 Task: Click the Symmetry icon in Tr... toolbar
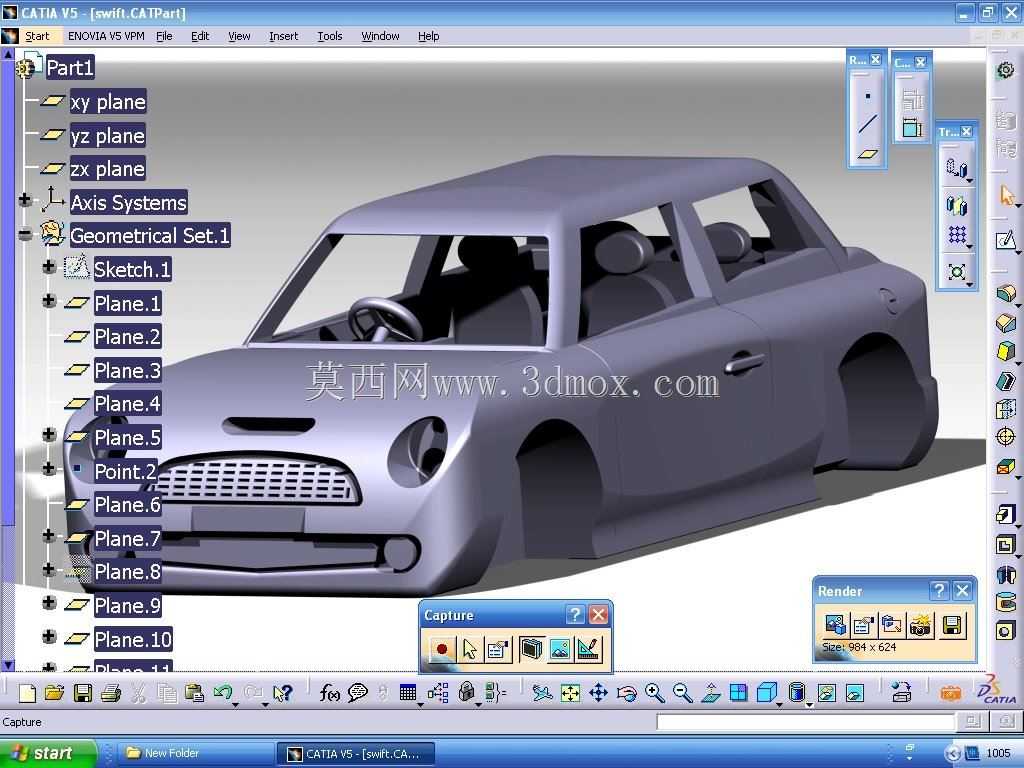coord(957,206)
